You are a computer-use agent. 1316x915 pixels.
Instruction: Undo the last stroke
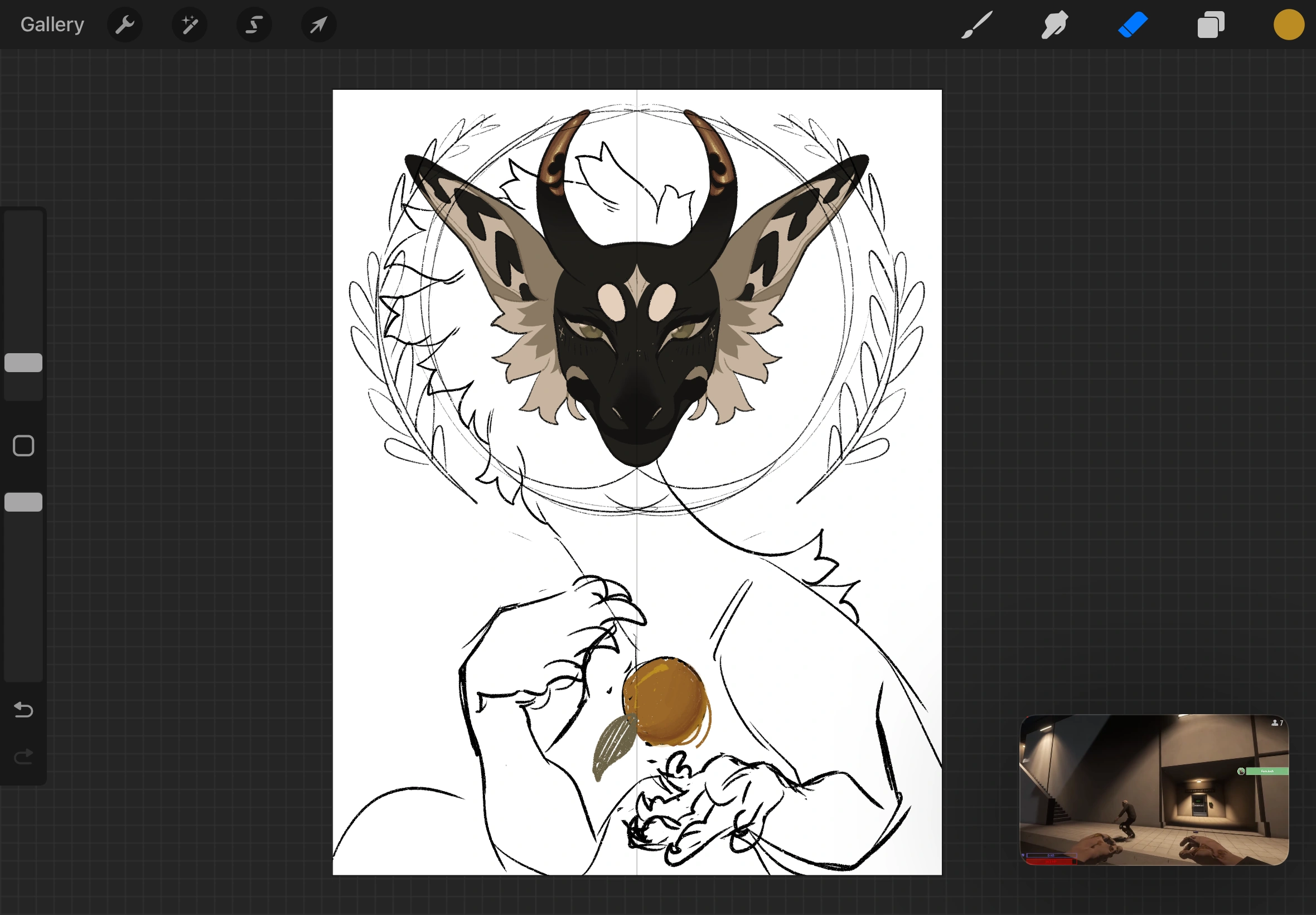[x=23, y=710]
